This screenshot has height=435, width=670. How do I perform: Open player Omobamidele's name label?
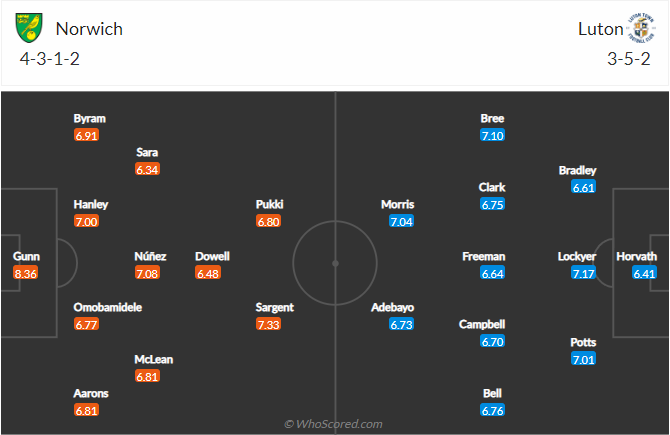pos(107,307)
